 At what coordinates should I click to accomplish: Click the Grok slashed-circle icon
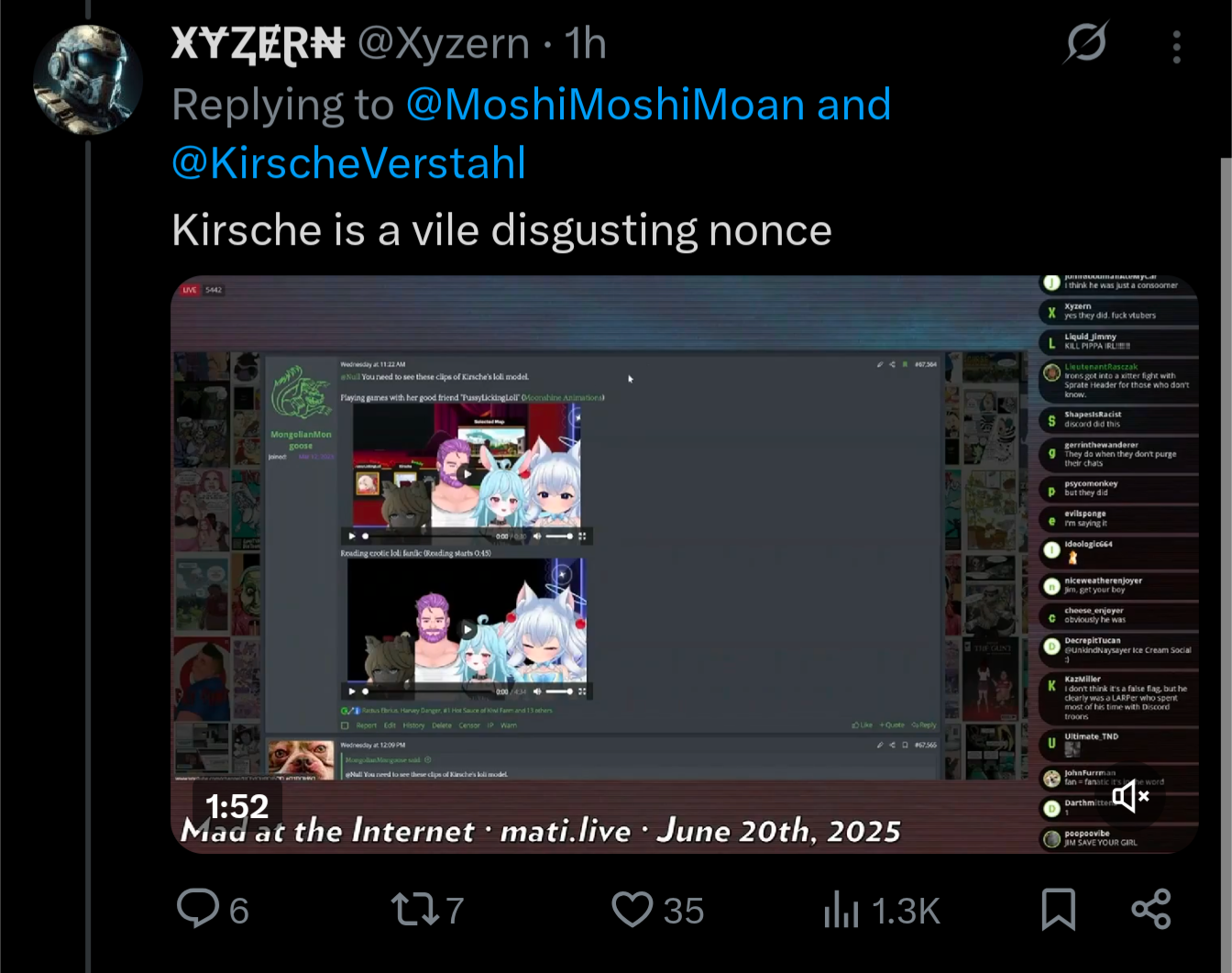click(x=1086, y=42)
